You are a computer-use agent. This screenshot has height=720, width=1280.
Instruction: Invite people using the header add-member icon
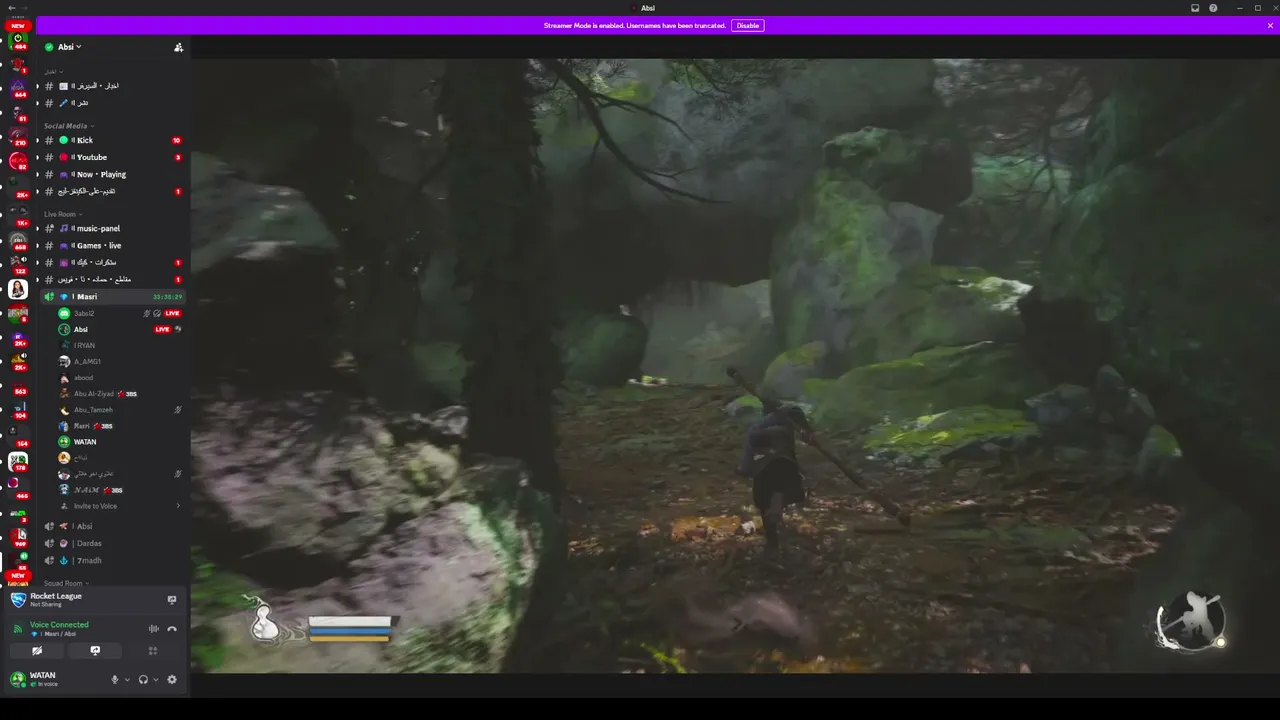click(x=178, y=47)
